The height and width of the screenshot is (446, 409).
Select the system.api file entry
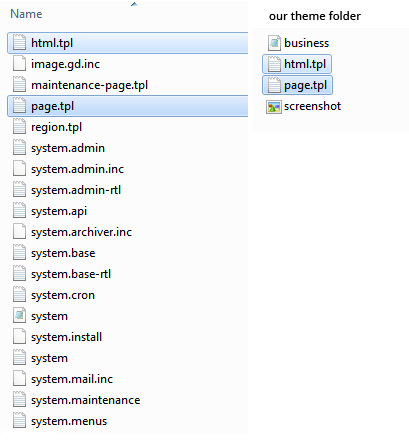click(x=128, y=211)
